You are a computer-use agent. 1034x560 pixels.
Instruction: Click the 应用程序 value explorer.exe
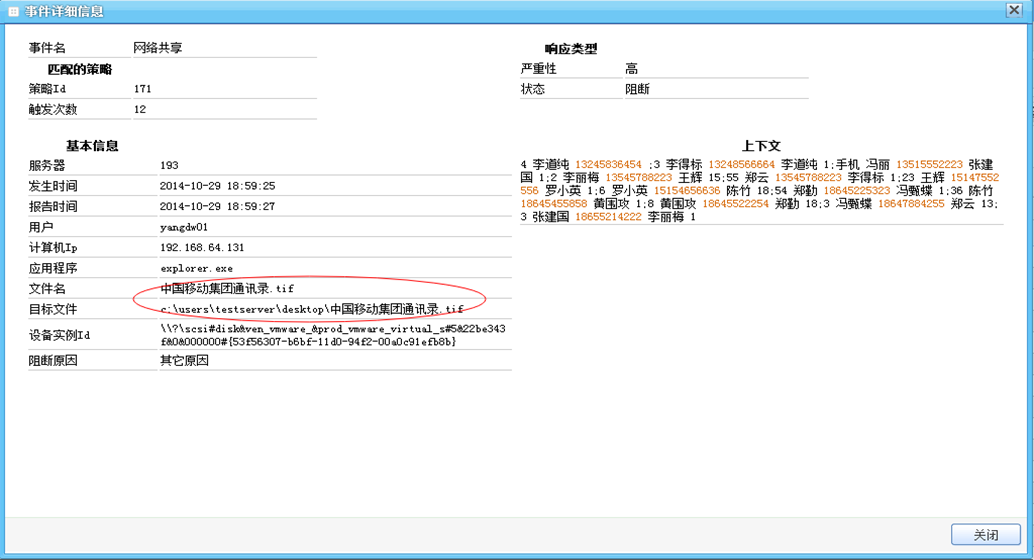(196, 268)
